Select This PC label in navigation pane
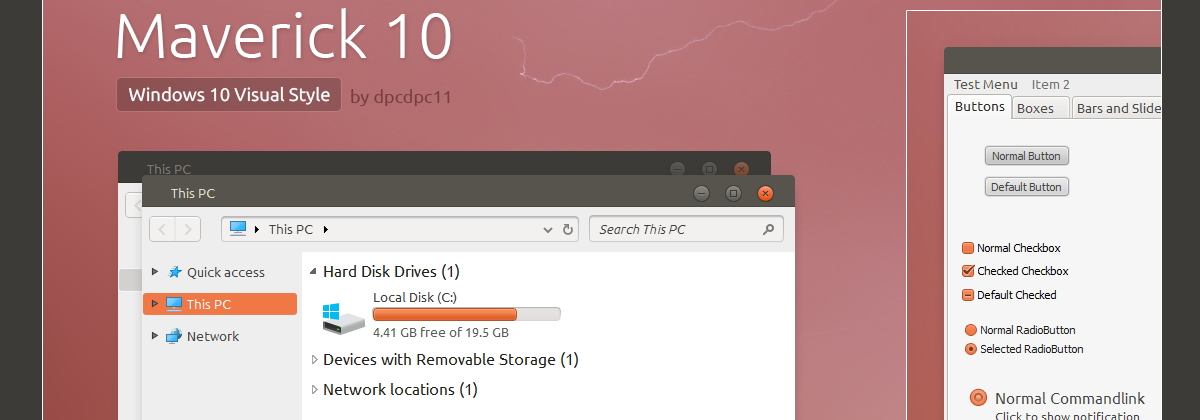Viewport: 1200px width, 420px height. pyautogui.click(x=209, y=304)
